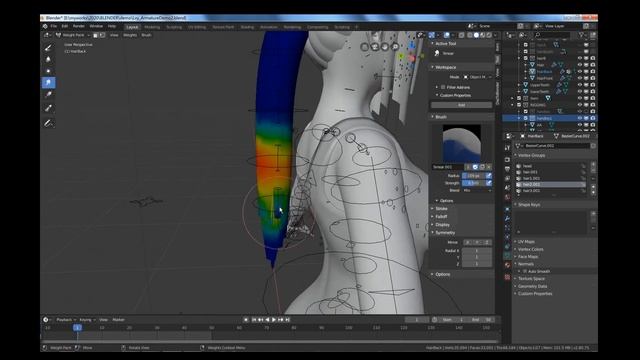Screen dimensions: 640x360
Task: Open Material properties tab
Action: click(507, 265)
